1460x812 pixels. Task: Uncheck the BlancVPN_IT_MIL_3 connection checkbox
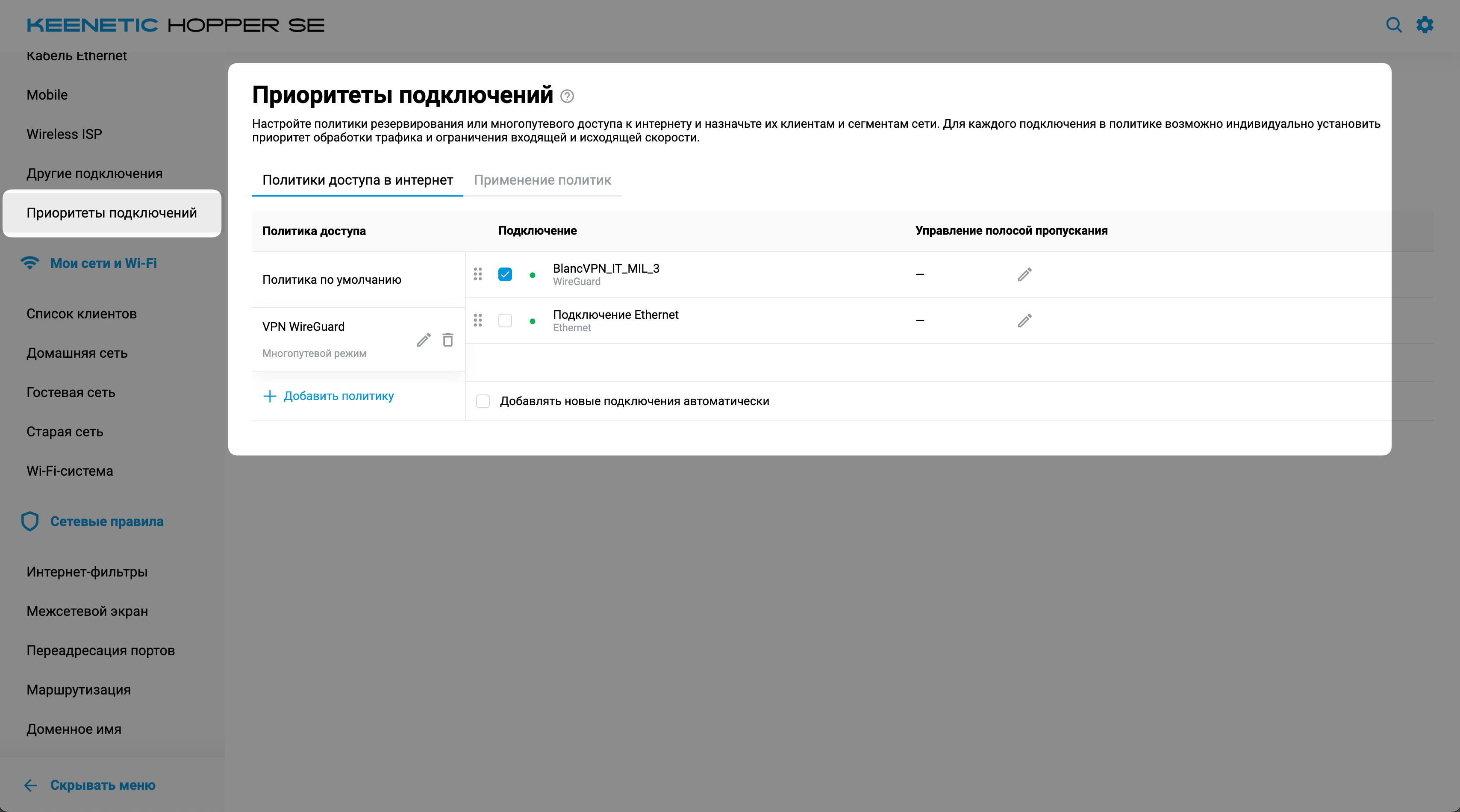click(x=505, y=274)
